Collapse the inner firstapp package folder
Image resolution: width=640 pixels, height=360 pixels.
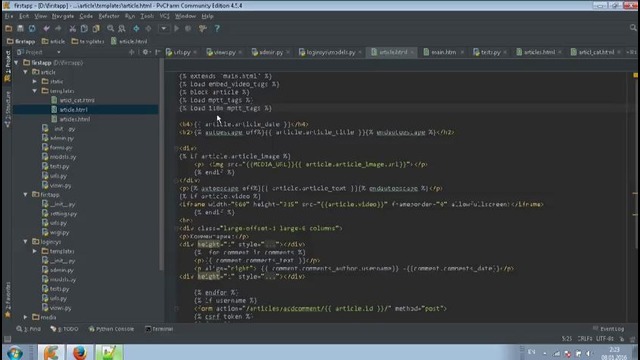click(x=26, y=195)
